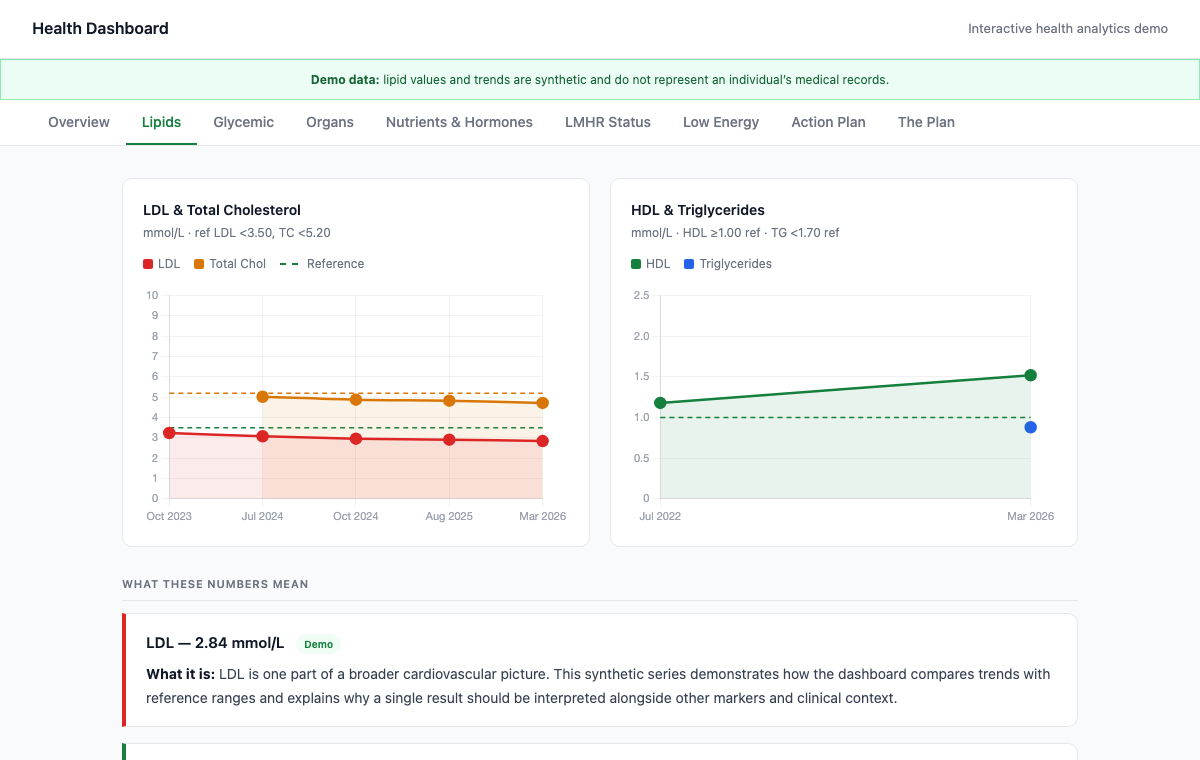
Task: Click 'Interactive health analytics demo' text
Action: click(1068, 29)
